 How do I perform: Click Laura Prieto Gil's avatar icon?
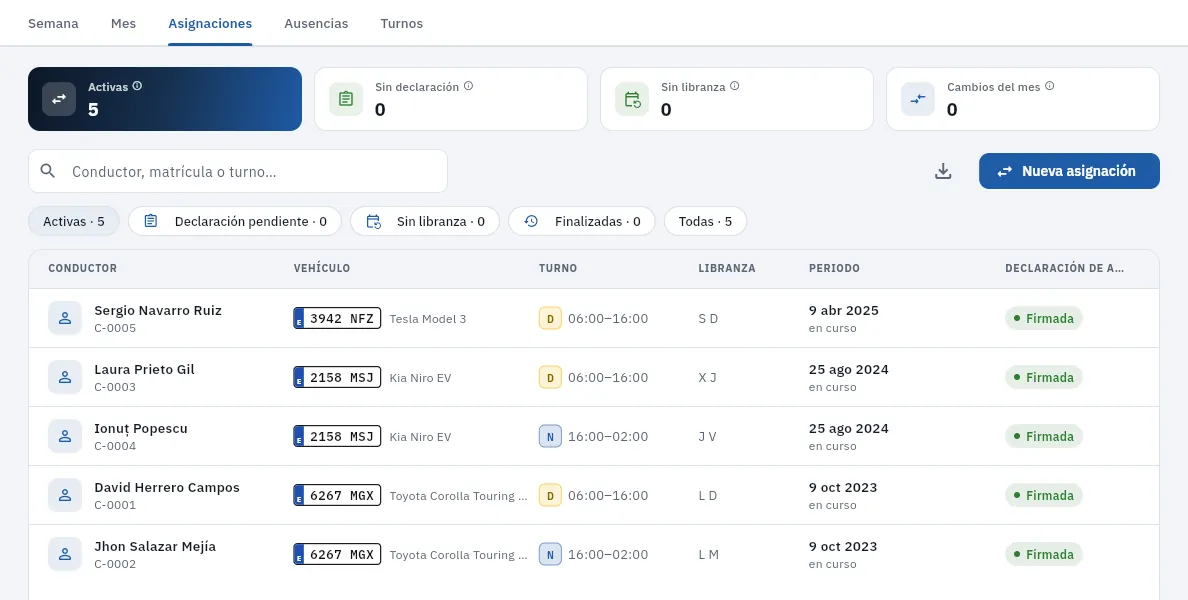pyautogui.click(x=65, y=377)
